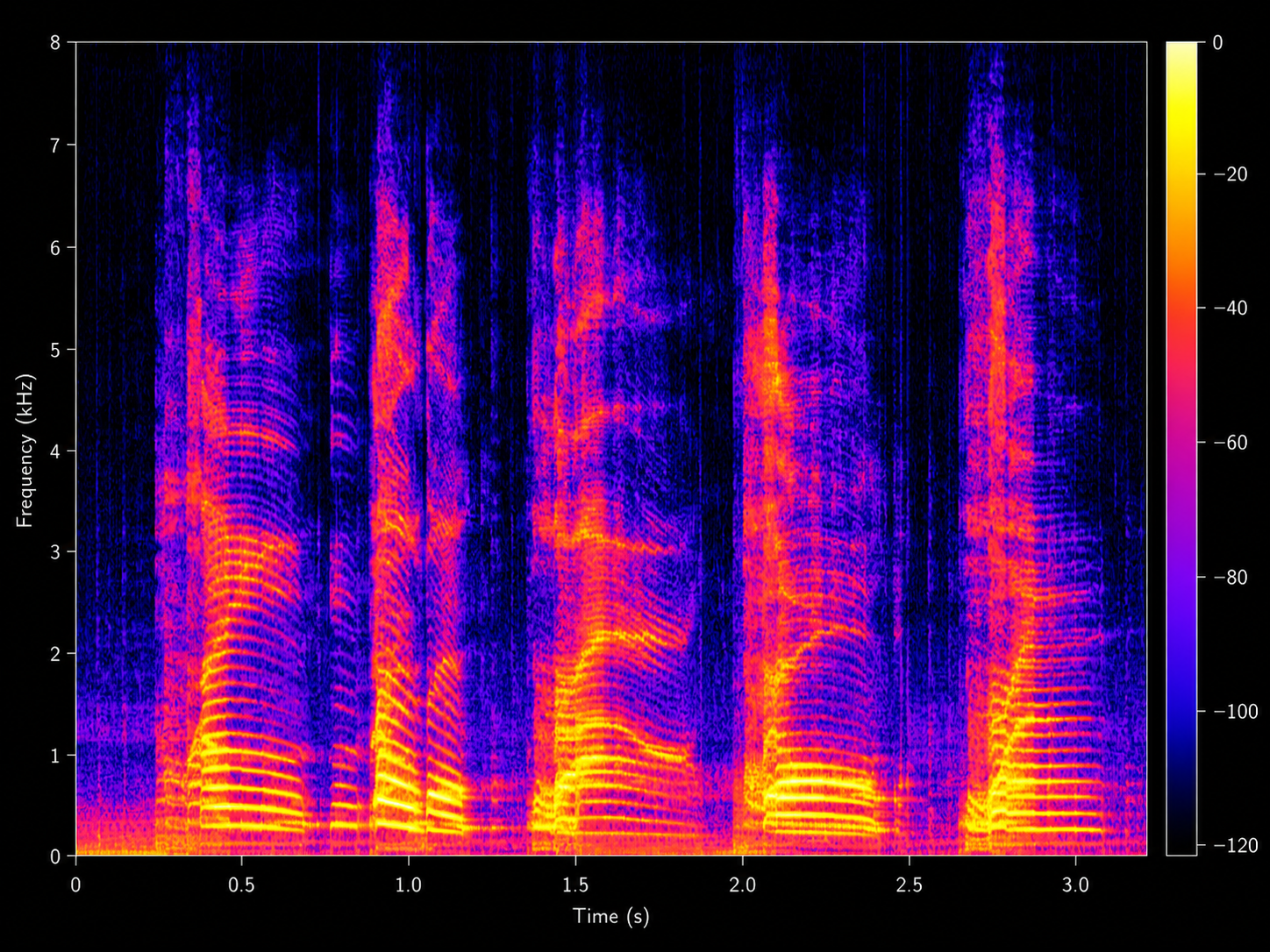The image size is (1270, 952).
Task: Click the 1.0 tick label on time axis
Action: pos(409,885)
